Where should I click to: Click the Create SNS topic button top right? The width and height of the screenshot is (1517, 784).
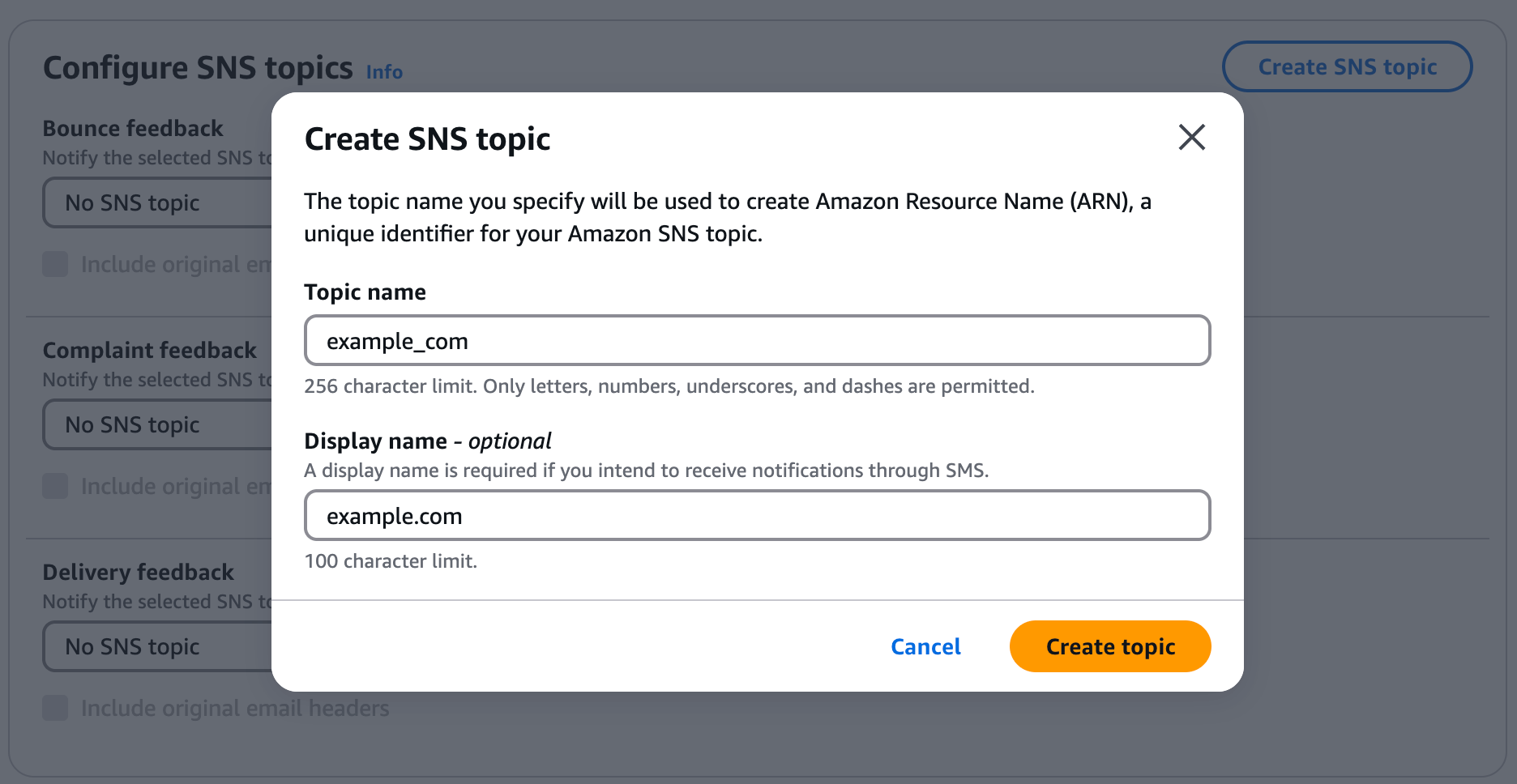click(x=1347, y=66)
